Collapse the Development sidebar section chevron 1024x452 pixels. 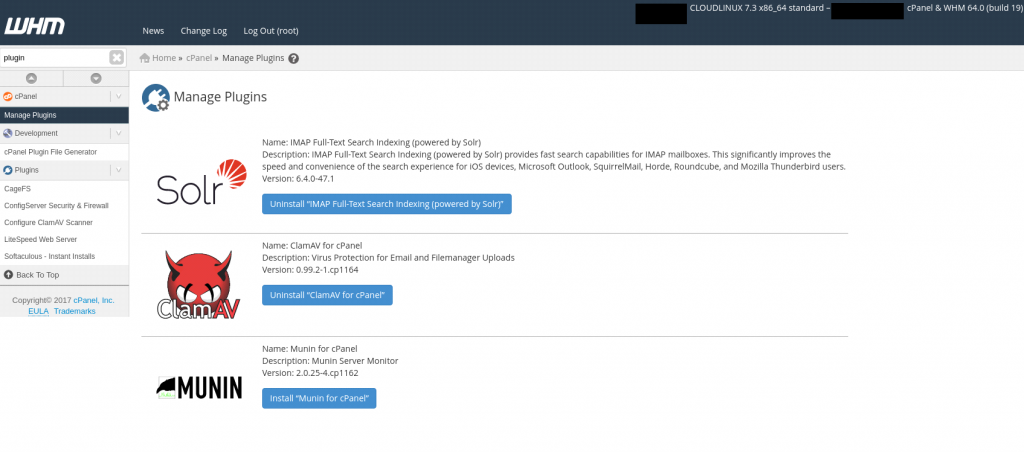pyautogui.click(x=118, y=133)
